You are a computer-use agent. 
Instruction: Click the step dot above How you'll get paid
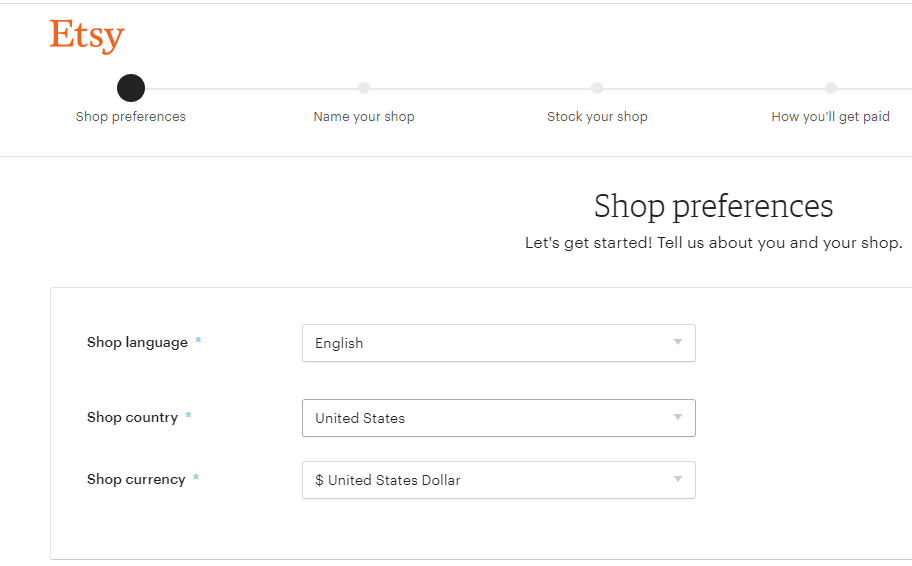click(831, 88)
